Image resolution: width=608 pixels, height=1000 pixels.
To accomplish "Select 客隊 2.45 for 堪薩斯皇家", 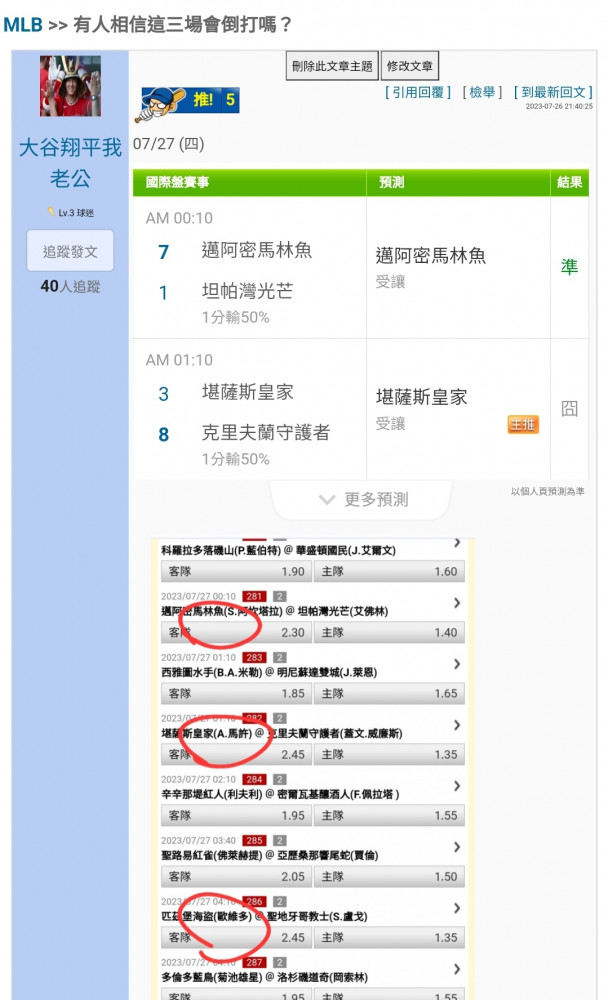I will tap(235, 754).
